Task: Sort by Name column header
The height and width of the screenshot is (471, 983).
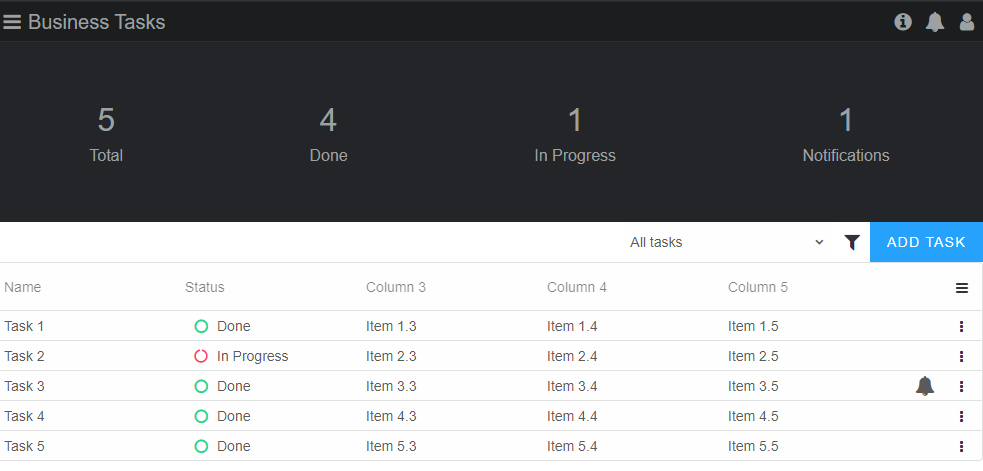Action: click(x=23, y=287)
